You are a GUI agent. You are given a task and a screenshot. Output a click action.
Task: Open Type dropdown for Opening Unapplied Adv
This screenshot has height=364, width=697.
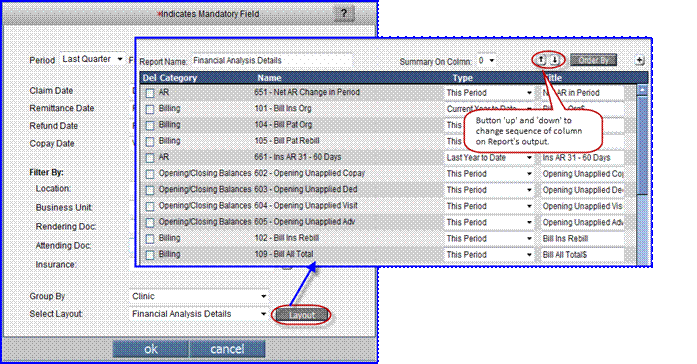tap(489, 222)
